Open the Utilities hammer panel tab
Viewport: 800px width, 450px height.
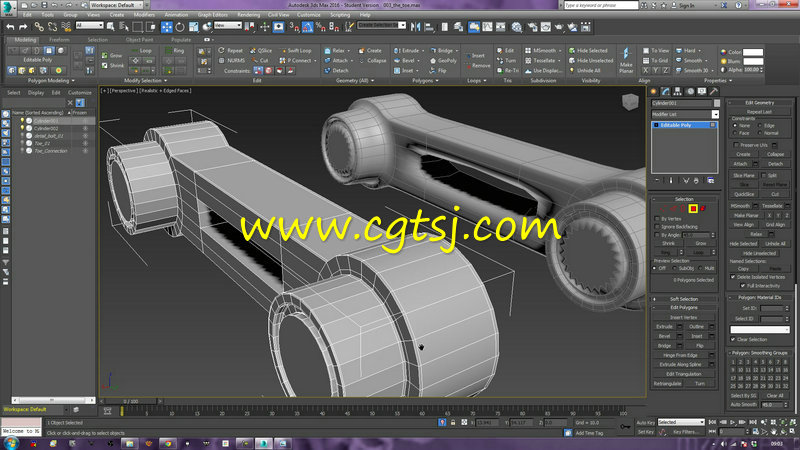[714, 91]
